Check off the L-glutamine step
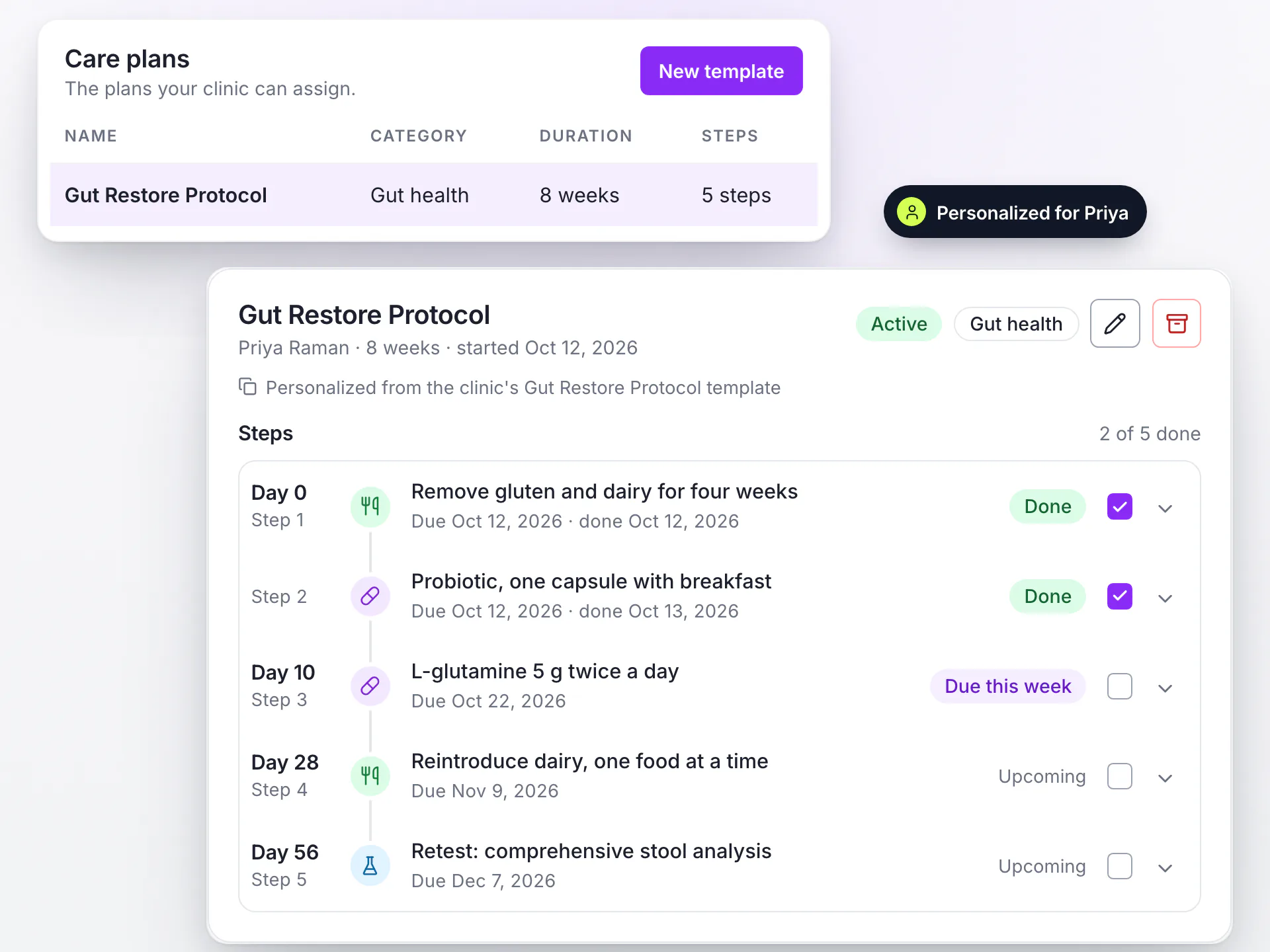 pyautogui.click(x=1119, y=686)
